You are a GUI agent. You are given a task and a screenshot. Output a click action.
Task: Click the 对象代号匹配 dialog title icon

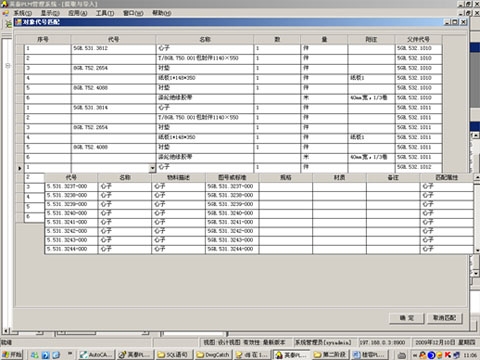point(18,22)
